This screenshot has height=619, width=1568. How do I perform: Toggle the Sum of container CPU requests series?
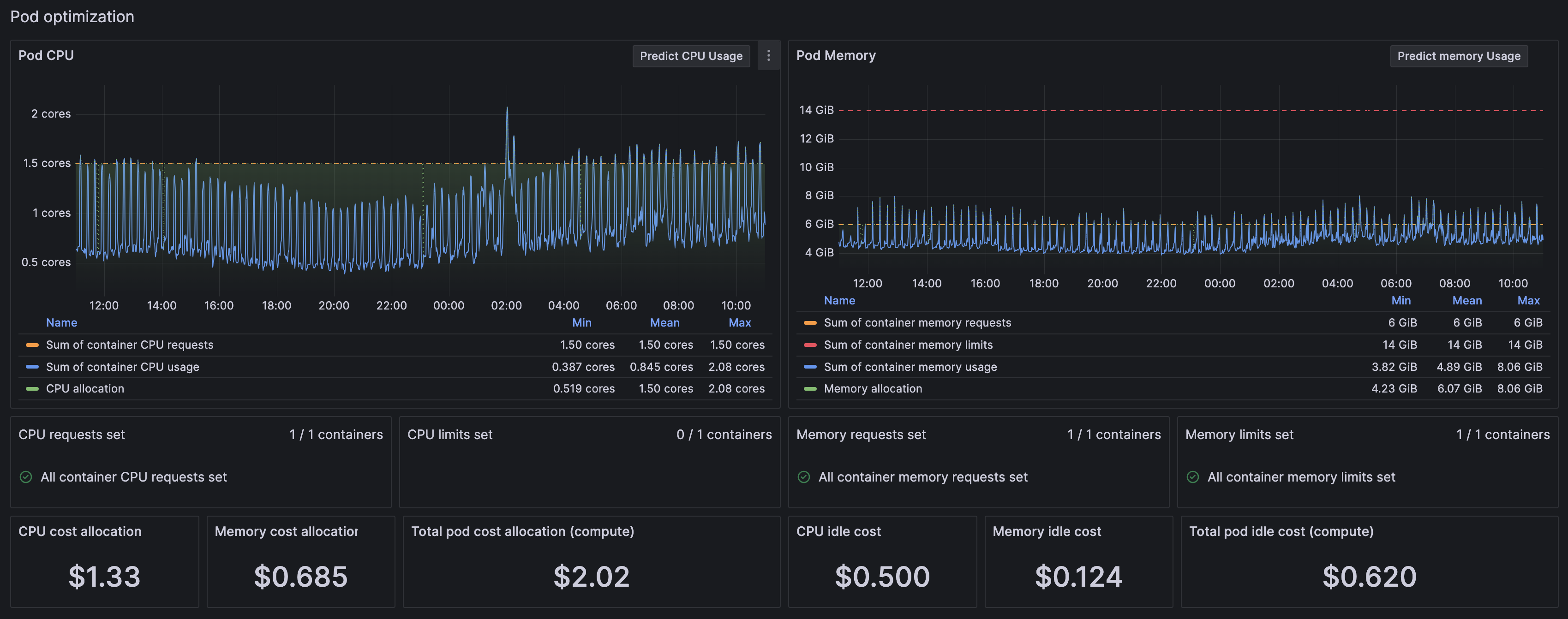pyautogui.click(x=130, y=345)
